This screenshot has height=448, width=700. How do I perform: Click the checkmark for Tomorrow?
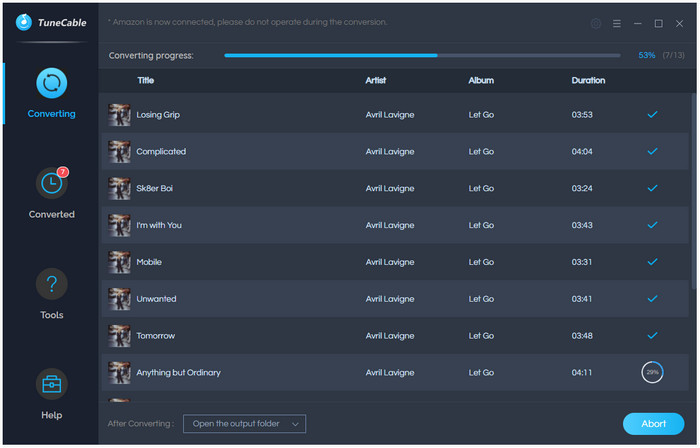(x=652, y=336)
